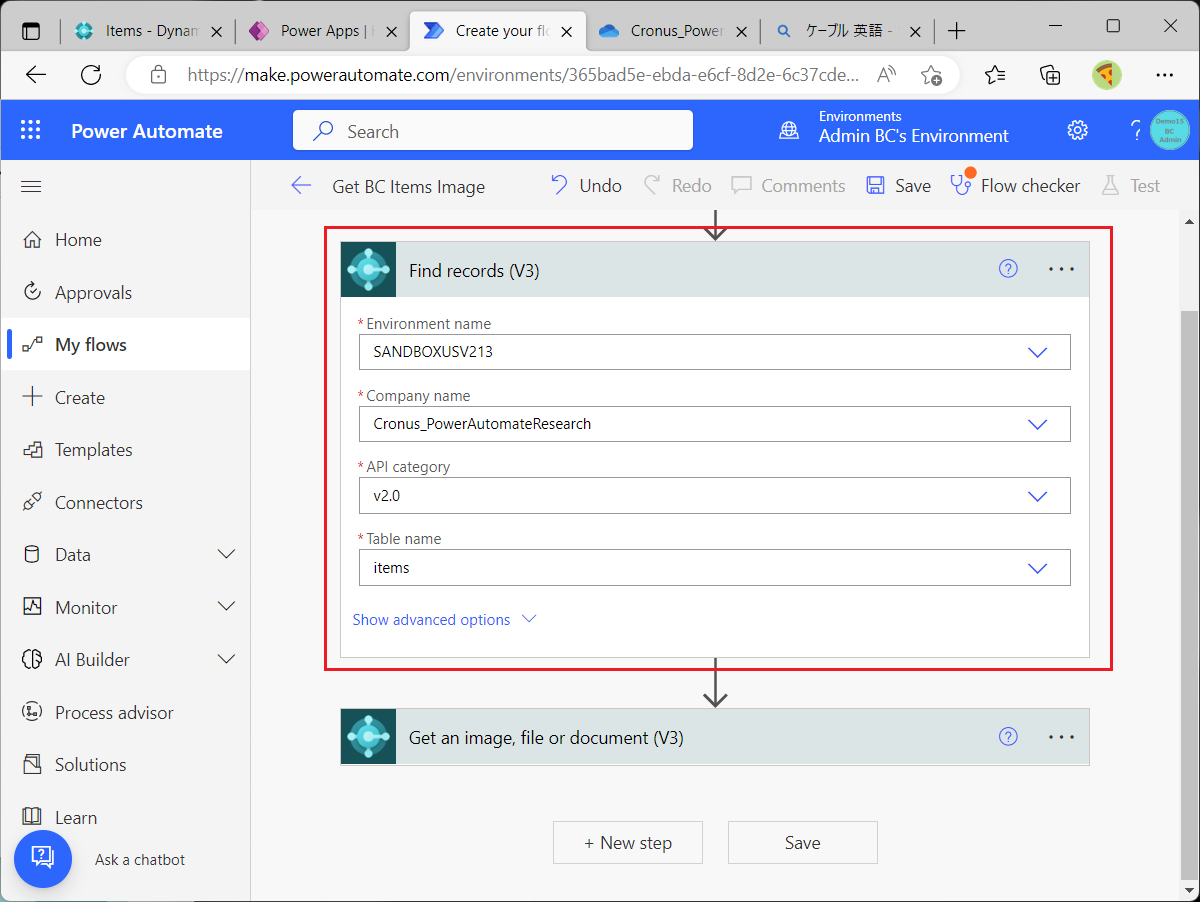Click the settings gear icon

coord(1077,131)
